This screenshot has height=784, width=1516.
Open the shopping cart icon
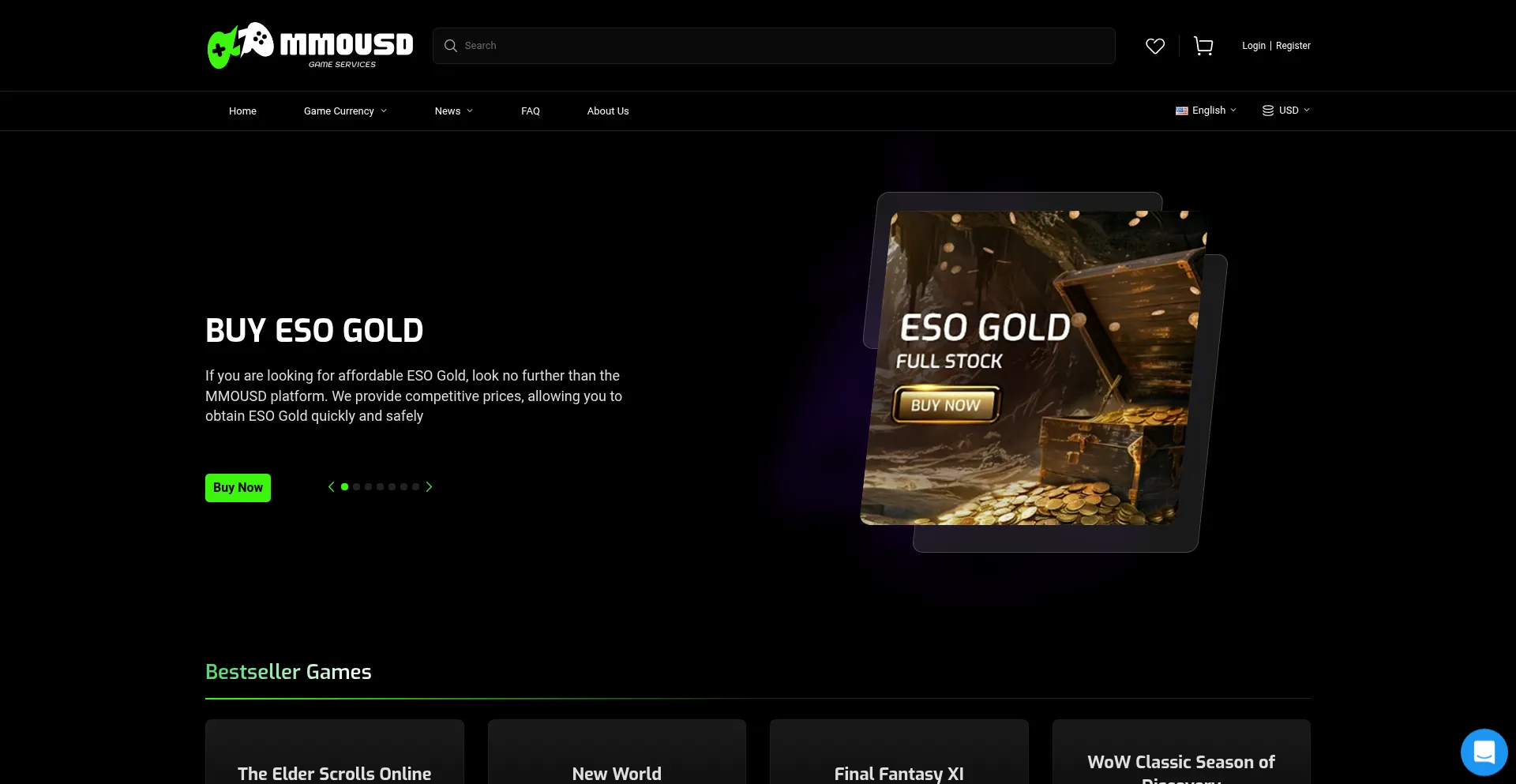click(x=1203, y=46)
